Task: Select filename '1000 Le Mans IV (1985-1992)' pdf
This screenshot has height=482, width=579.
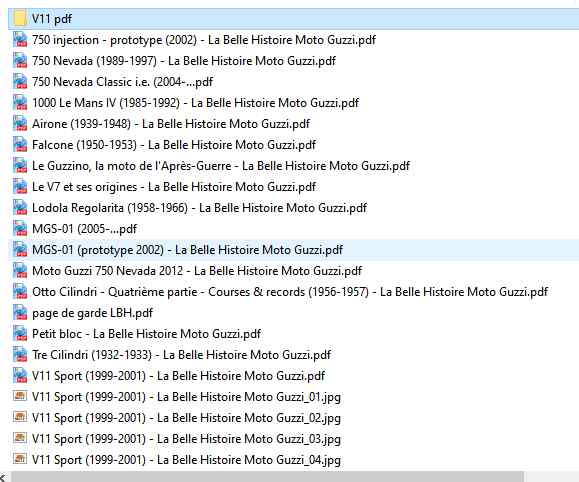Action: coord(195,103)
